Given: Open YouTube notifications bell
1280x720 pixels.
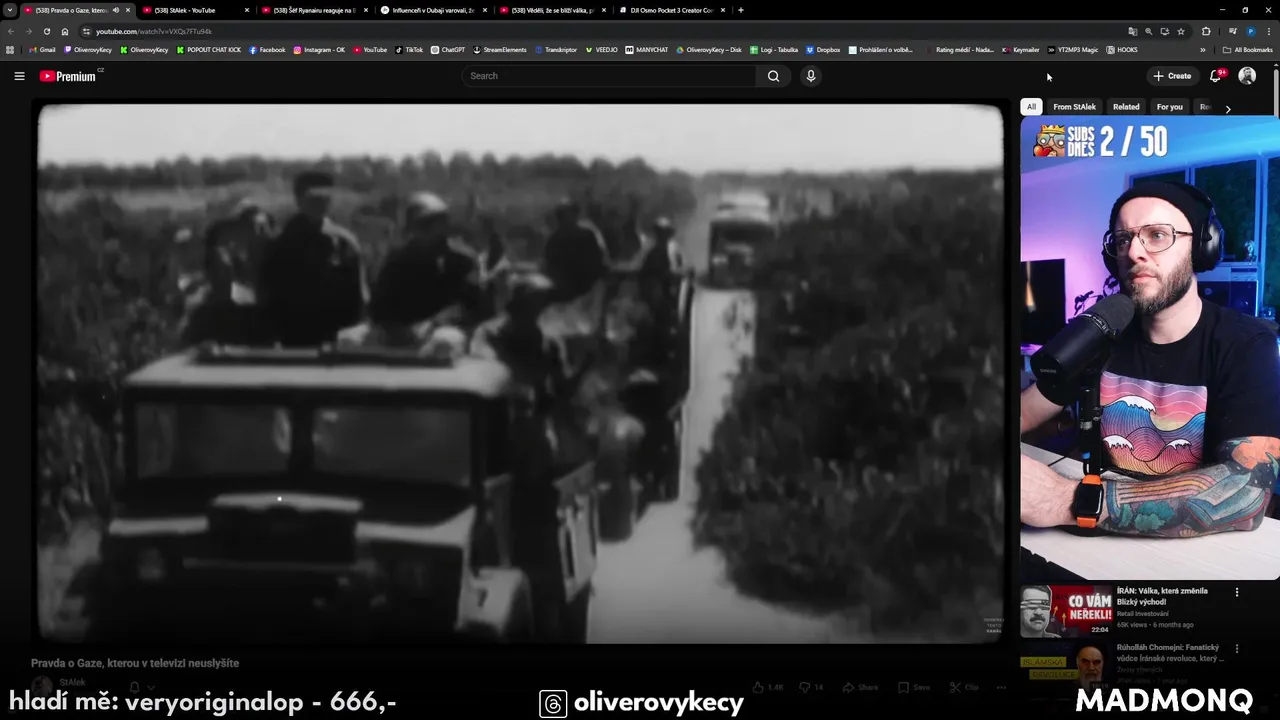Looking at the screenshot, I should point(1216,76).
